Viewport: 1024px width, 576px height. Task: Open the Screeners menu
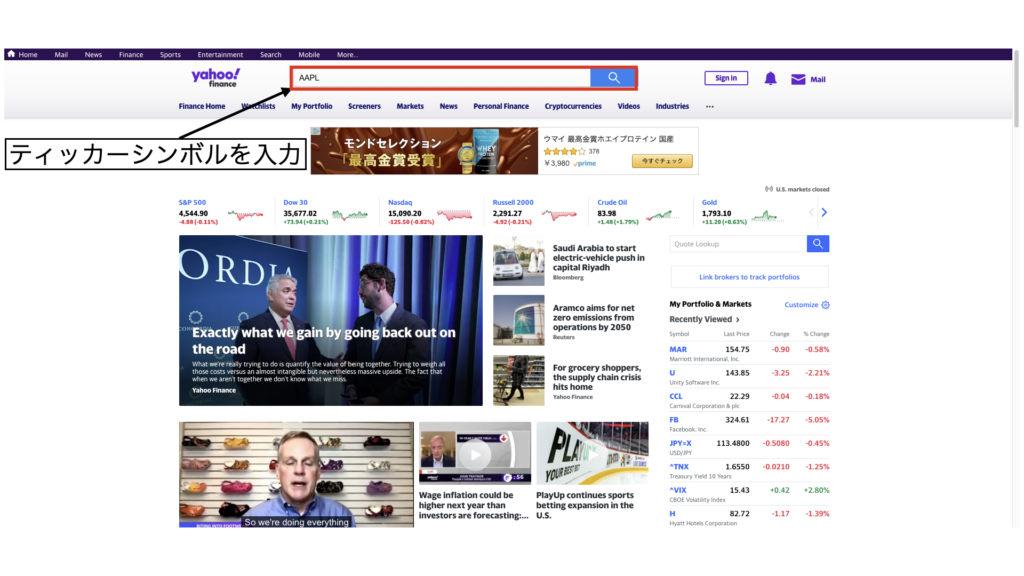coord(364,106)
